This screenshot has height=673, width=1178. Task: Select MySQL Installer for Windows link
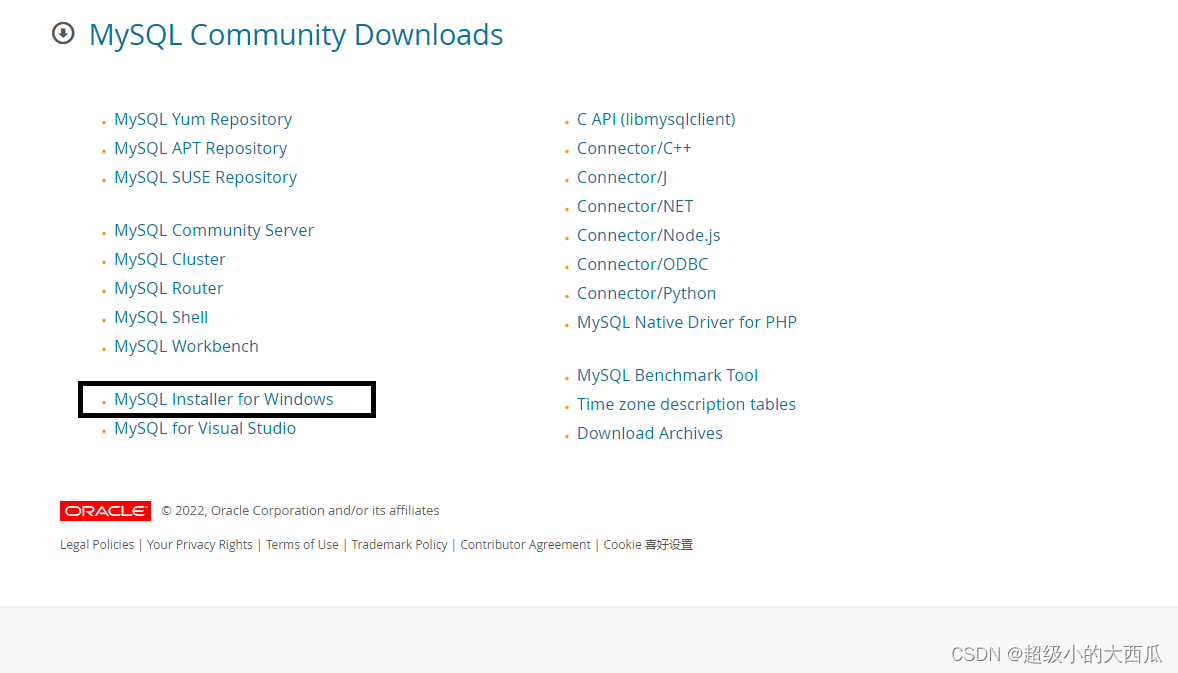[224, 400]
